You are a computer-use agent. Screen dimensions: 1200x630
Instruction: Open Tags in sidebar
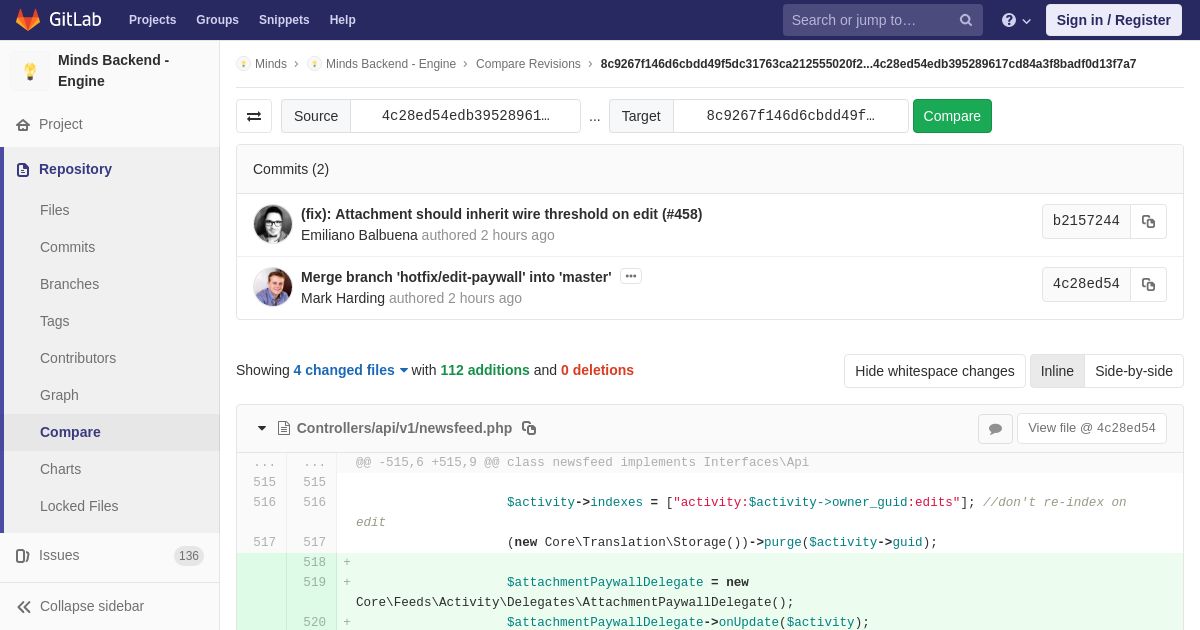pos(55,321)
